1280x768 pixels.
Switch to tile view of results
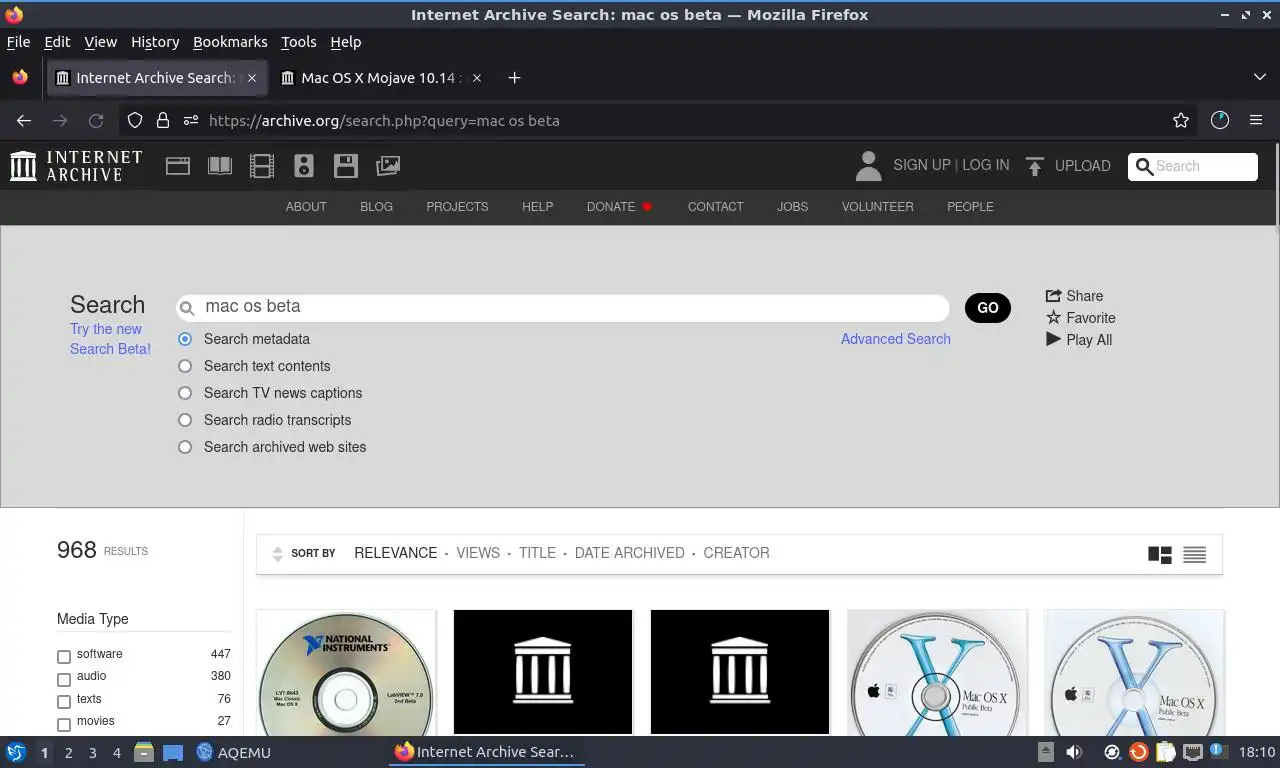click(1160, 554)
